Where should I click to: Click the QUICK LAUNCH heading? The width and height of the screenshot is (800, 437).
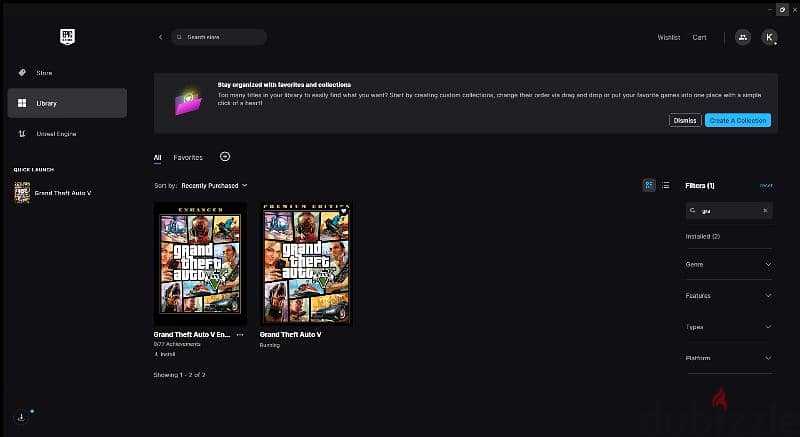point(34,170)
